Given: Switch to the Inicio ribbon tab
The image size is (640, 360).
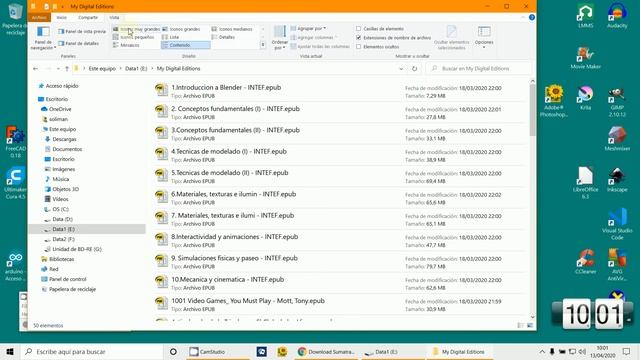Looking at the screenshot, I should (62, 18).
